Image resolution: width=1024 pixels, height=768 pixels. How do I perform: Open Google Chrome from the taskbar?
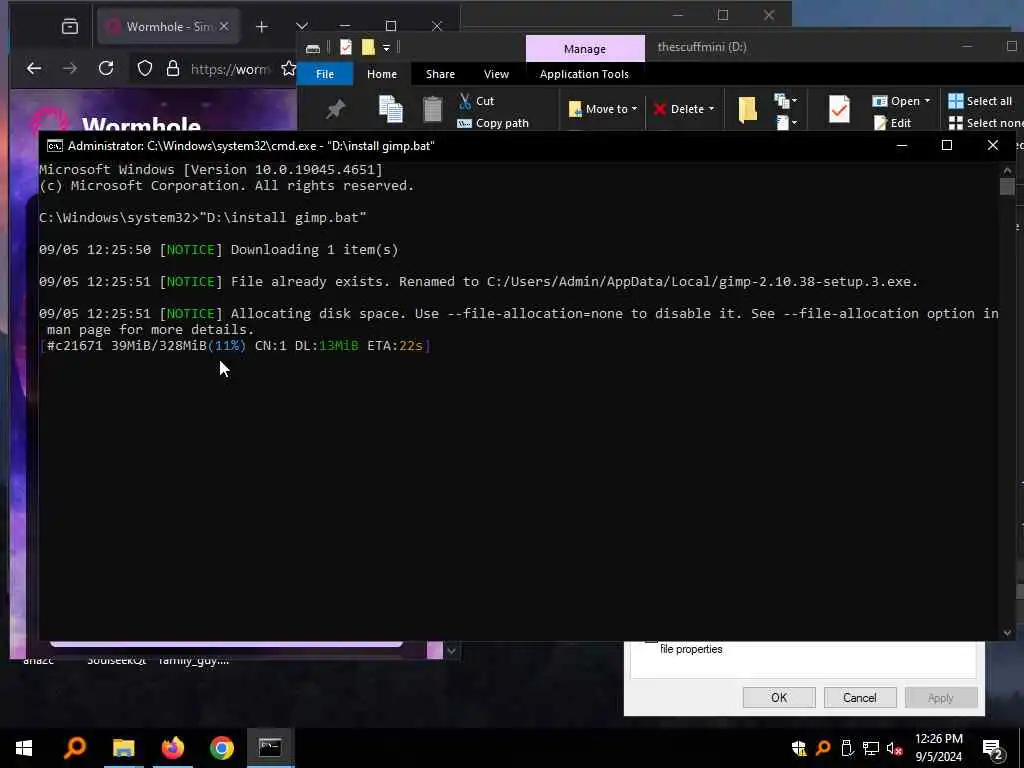[221, 748]
